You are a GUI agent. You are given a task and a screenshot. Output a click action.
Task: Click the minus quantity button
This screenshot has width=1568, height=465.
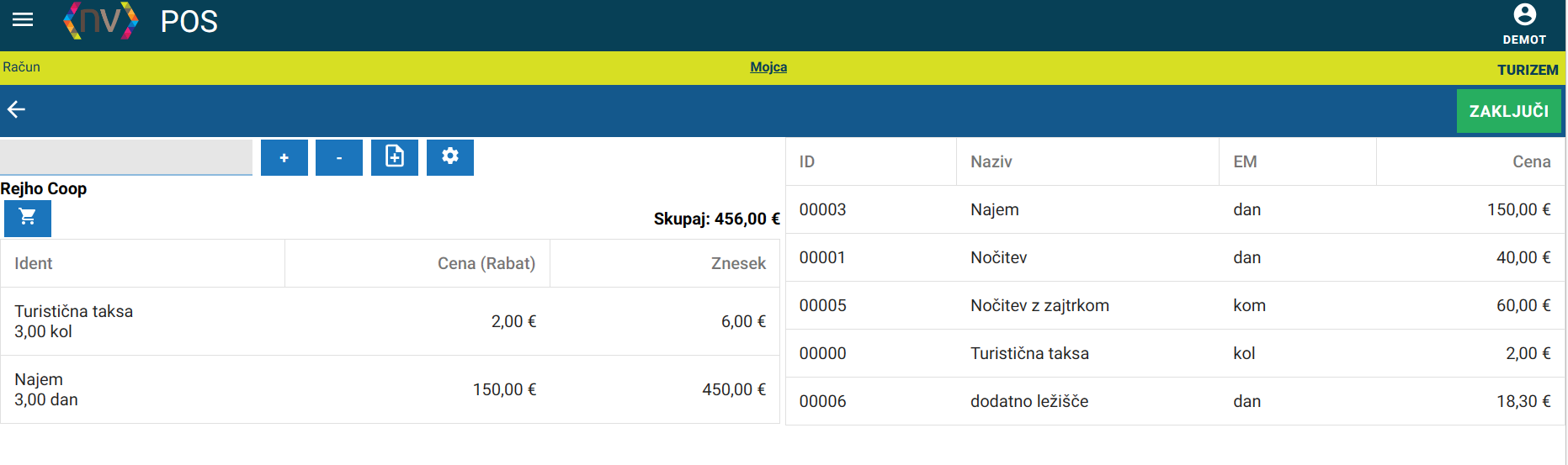(x=339, y=158)
